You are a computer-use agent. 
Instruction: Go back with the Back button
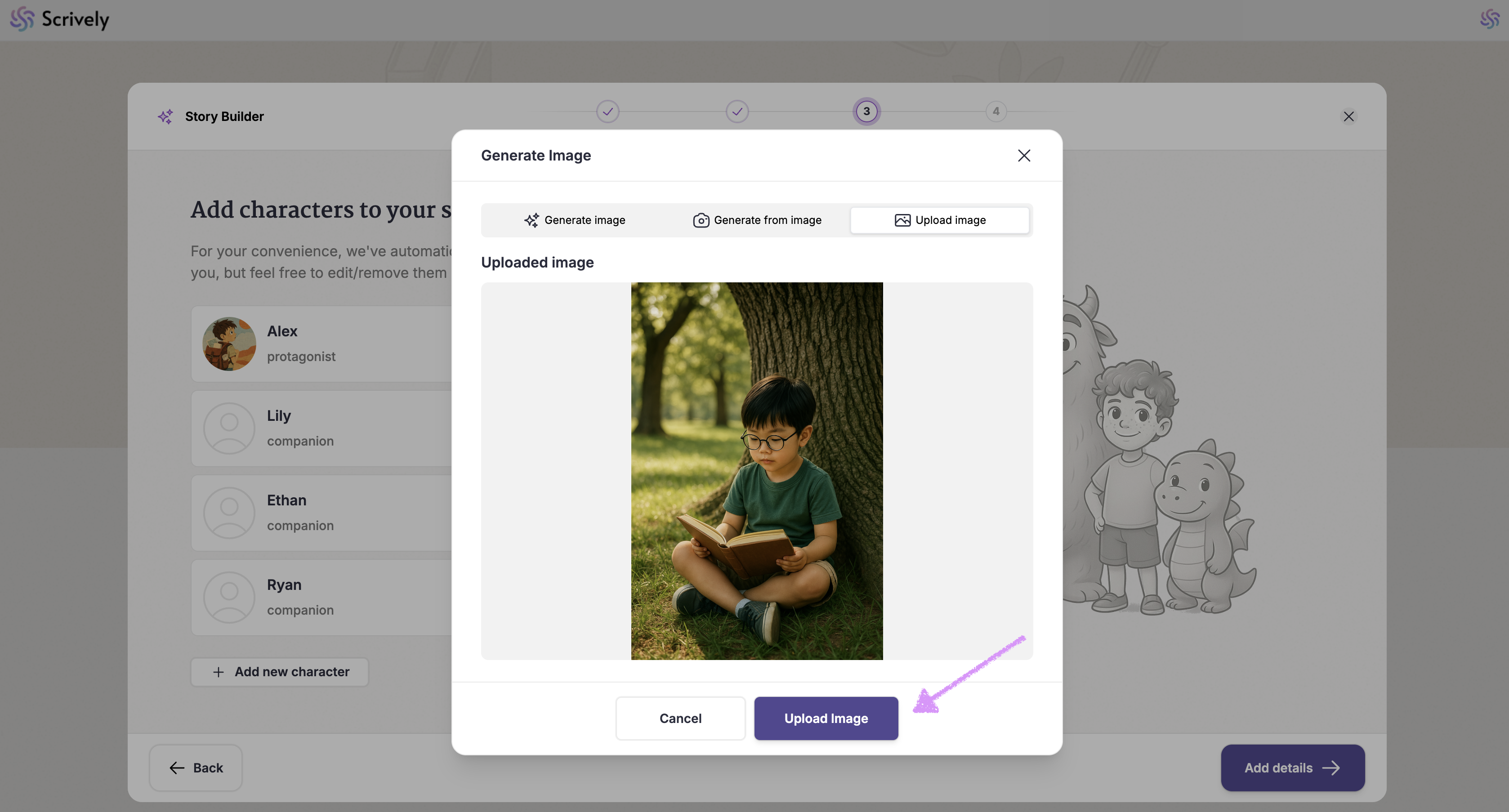[x=196, y=767]
